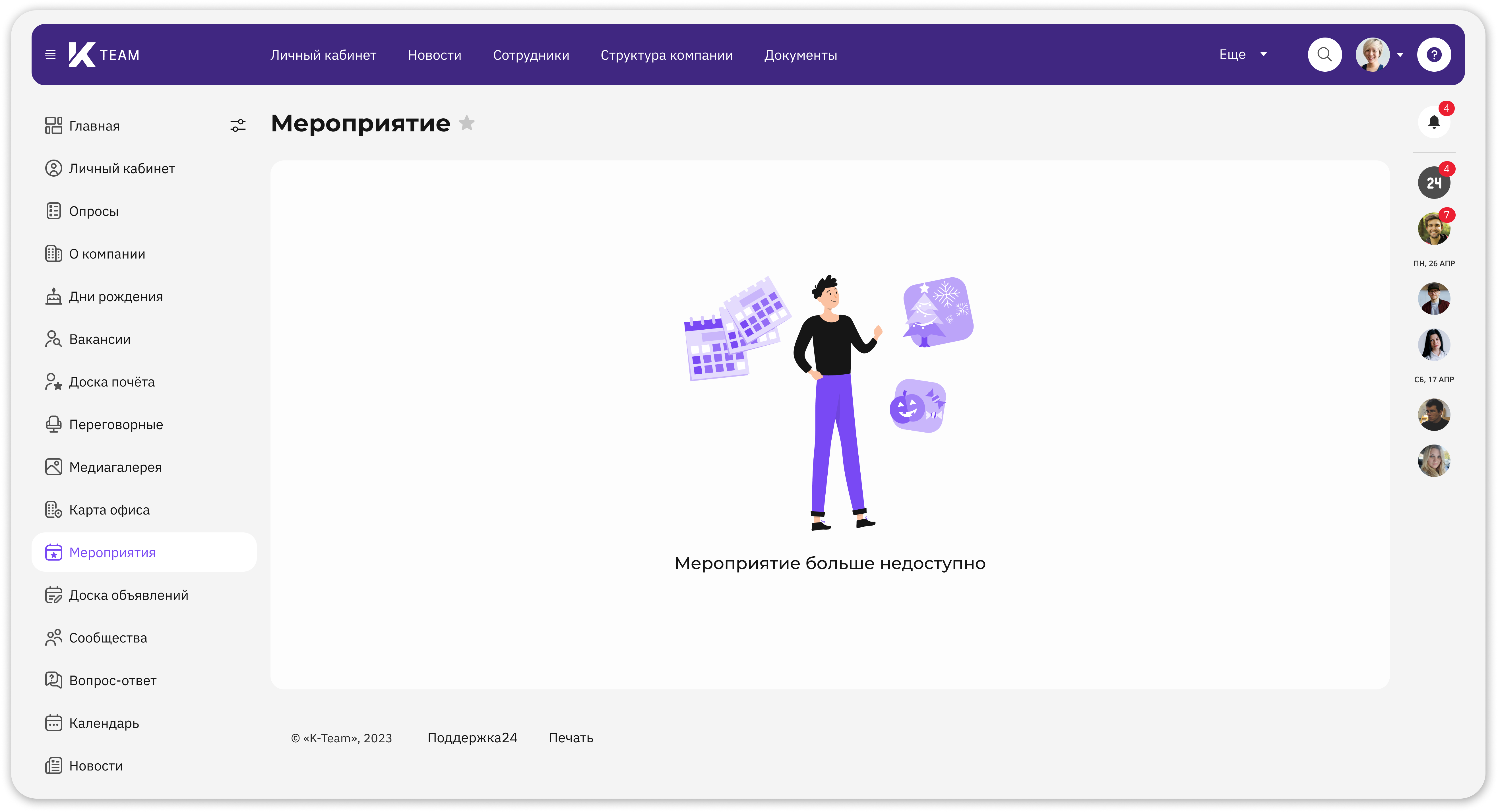
Task: Click the Опросы list icon
Action: (x=53, y=211)
